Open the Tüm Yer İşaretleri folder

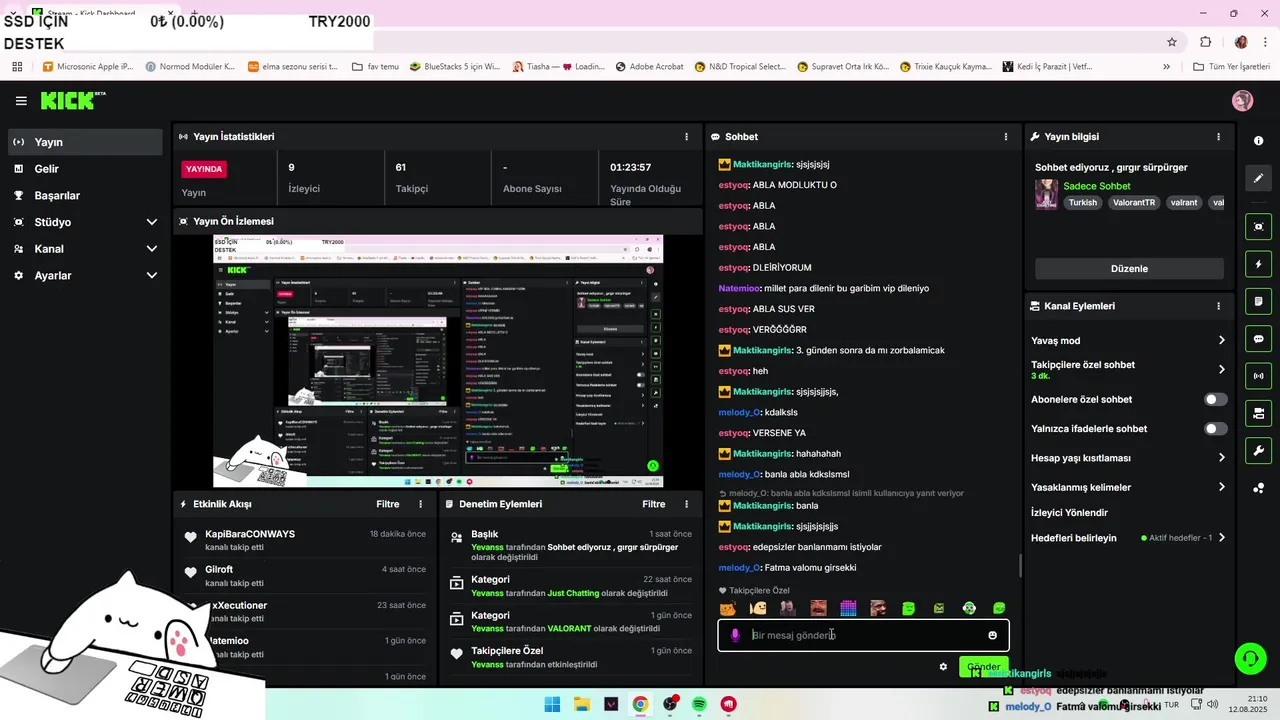[1231, 67]
